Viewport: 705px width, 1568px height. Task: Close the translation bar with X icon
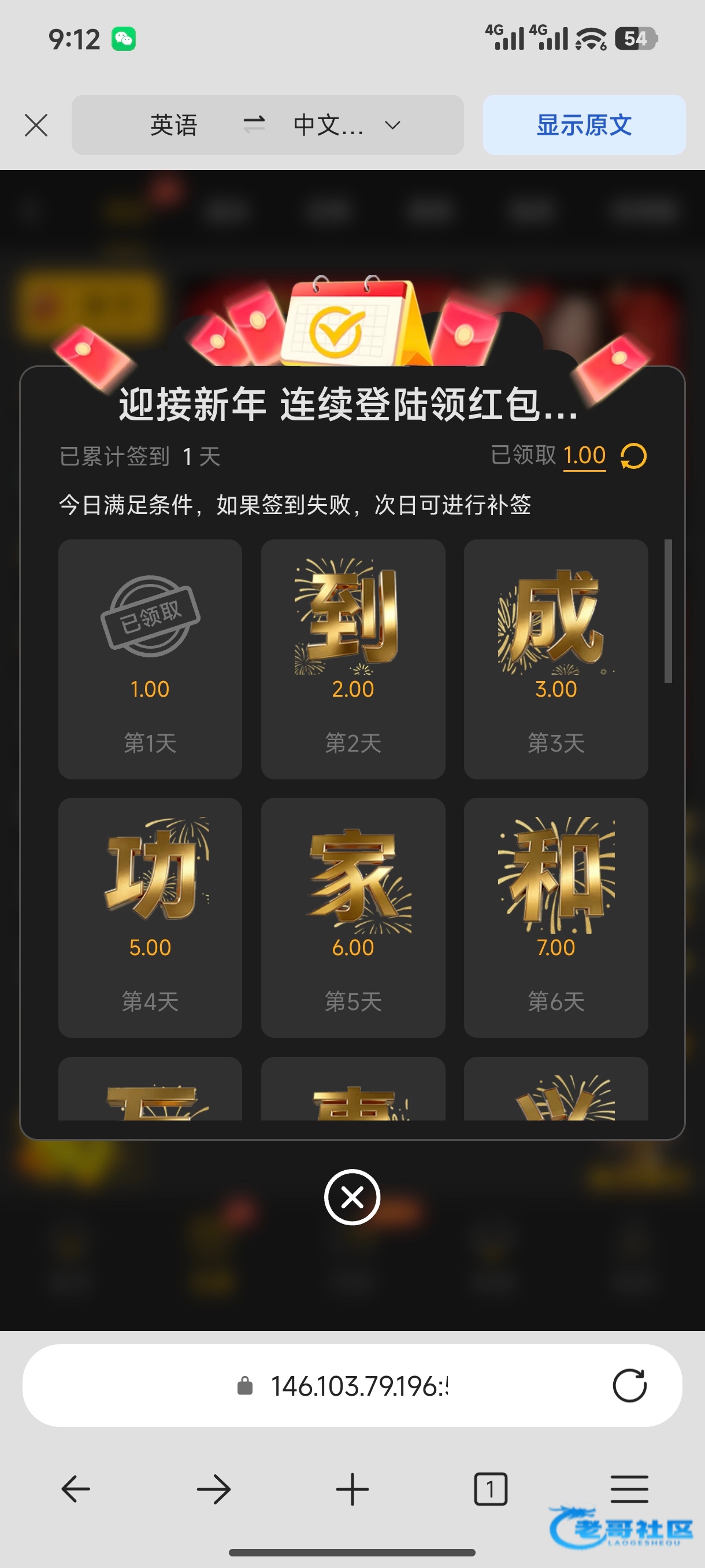[x=36, y=125]
